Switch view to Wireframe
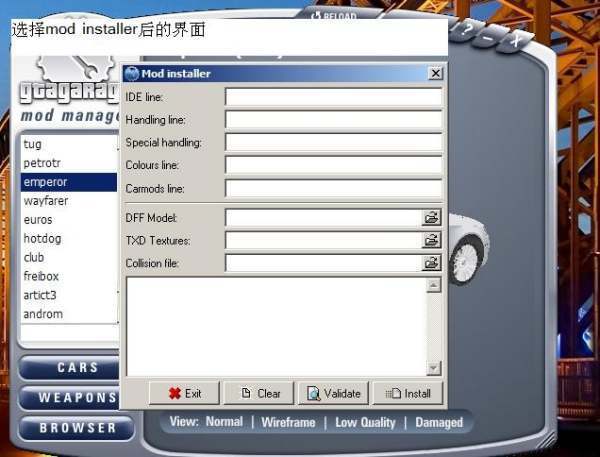600x457 pixels. pos(289,422)
